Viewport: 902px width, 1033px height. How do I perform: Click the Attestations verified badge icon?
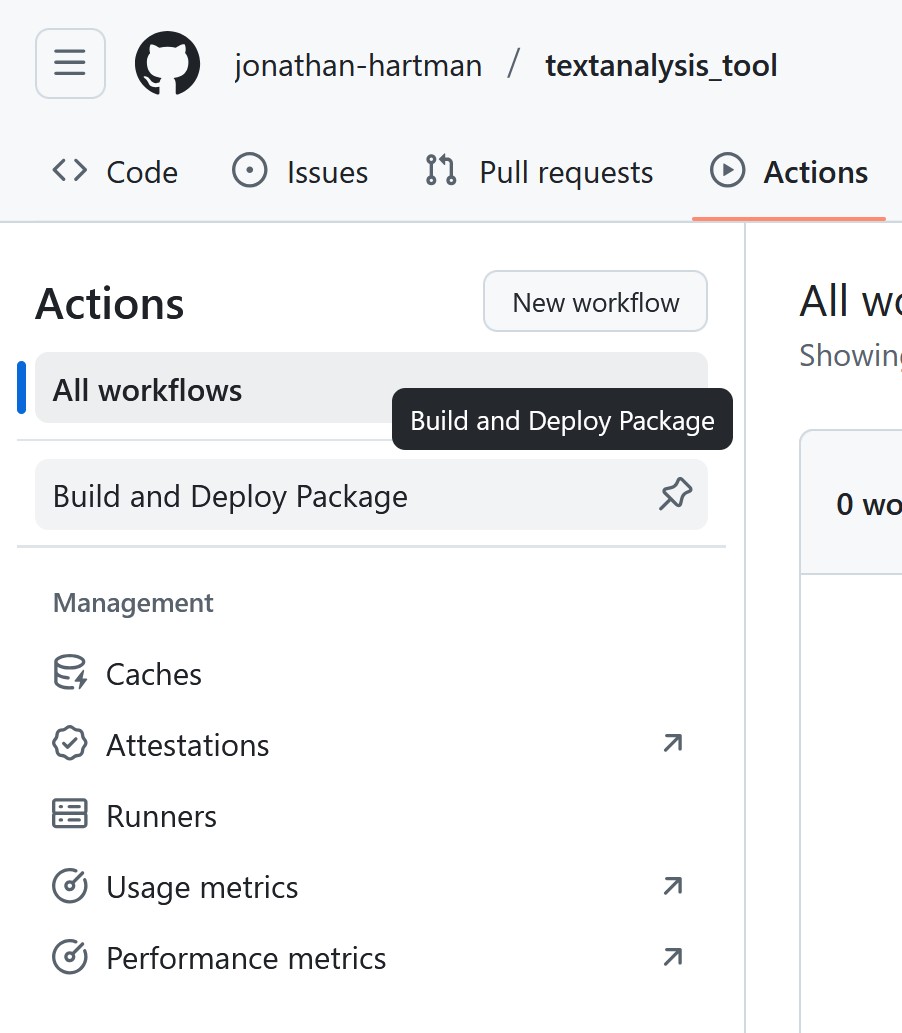pyautogui.click(x=70, y=744)
